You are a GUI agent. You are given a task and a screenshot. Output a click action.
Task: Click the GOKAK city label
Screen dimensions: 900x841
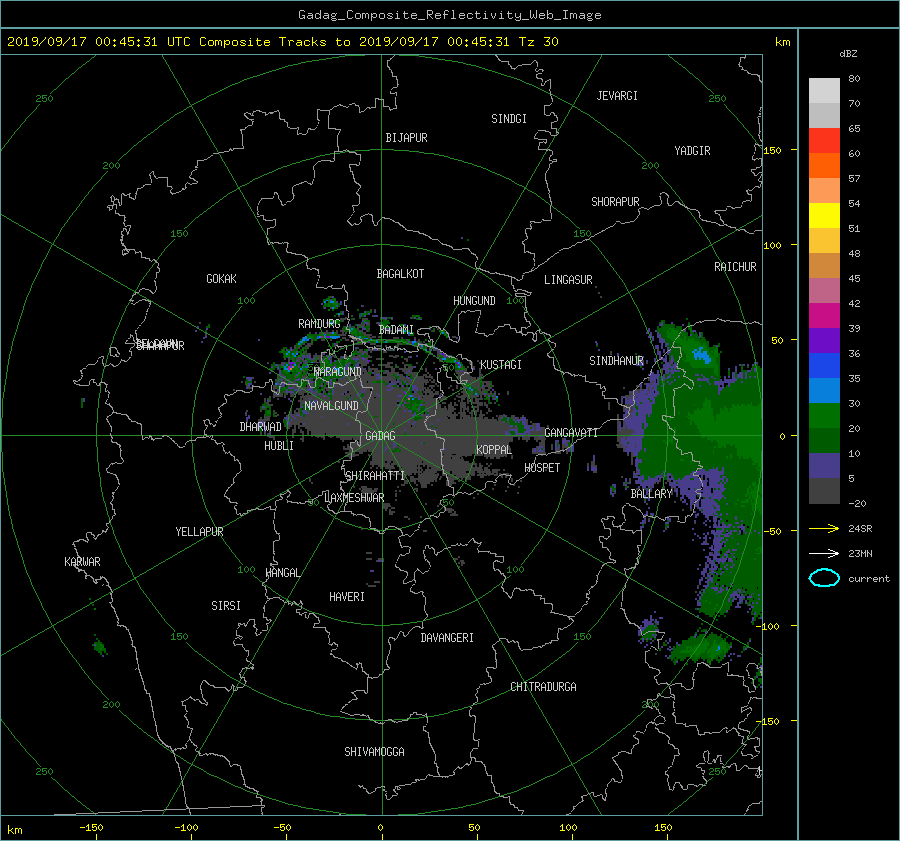[221, 279]
